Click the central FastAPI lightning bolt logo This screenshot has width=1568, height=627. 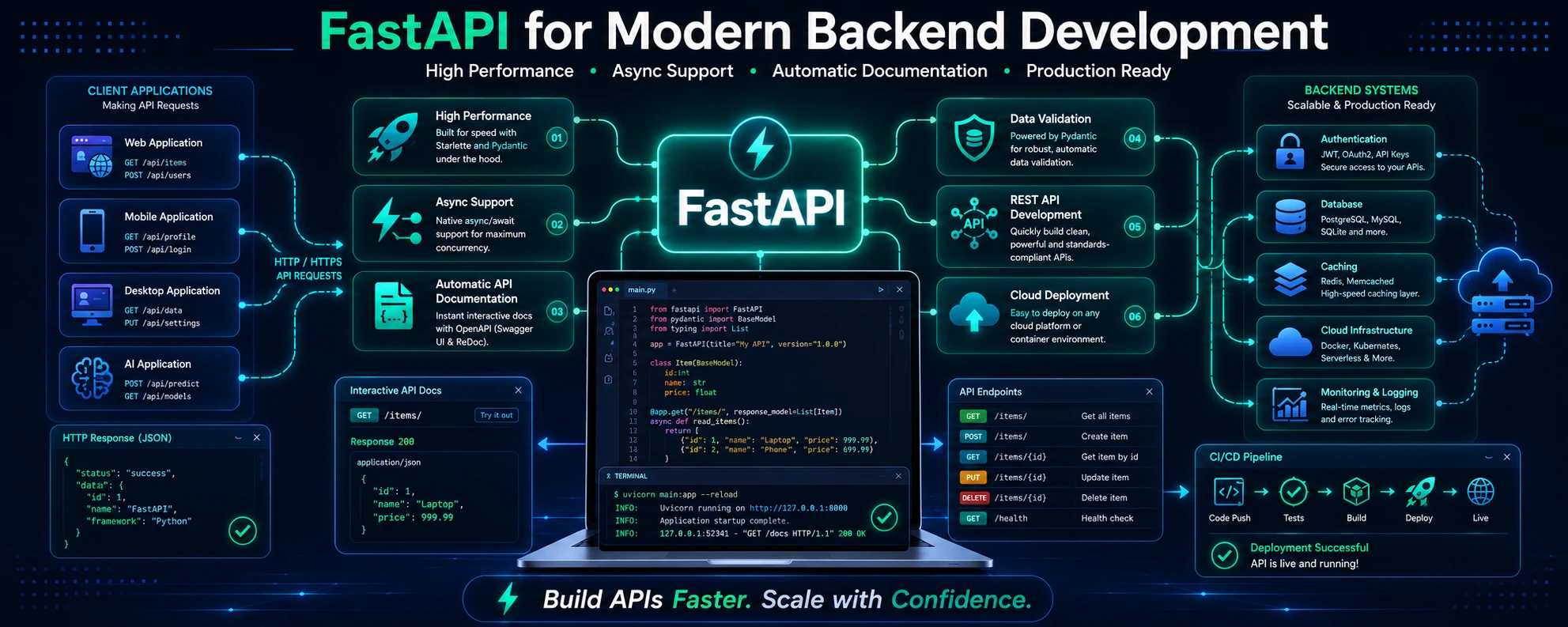click(760, 149)
